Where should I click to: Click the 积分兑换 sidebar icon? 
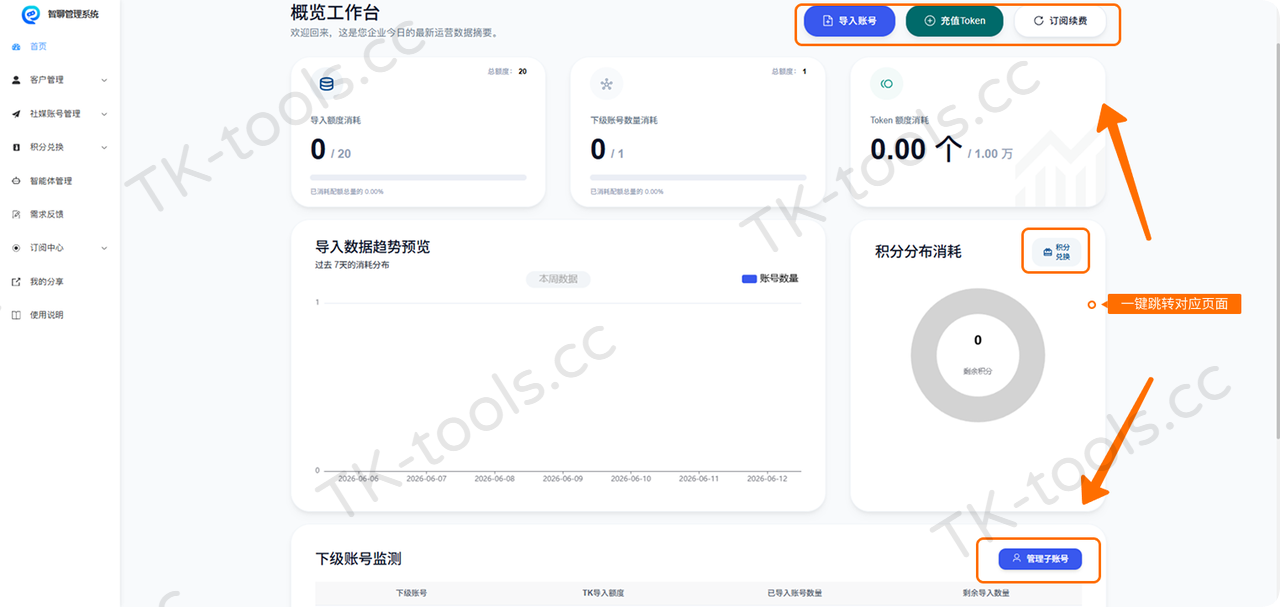click(16, 147)
